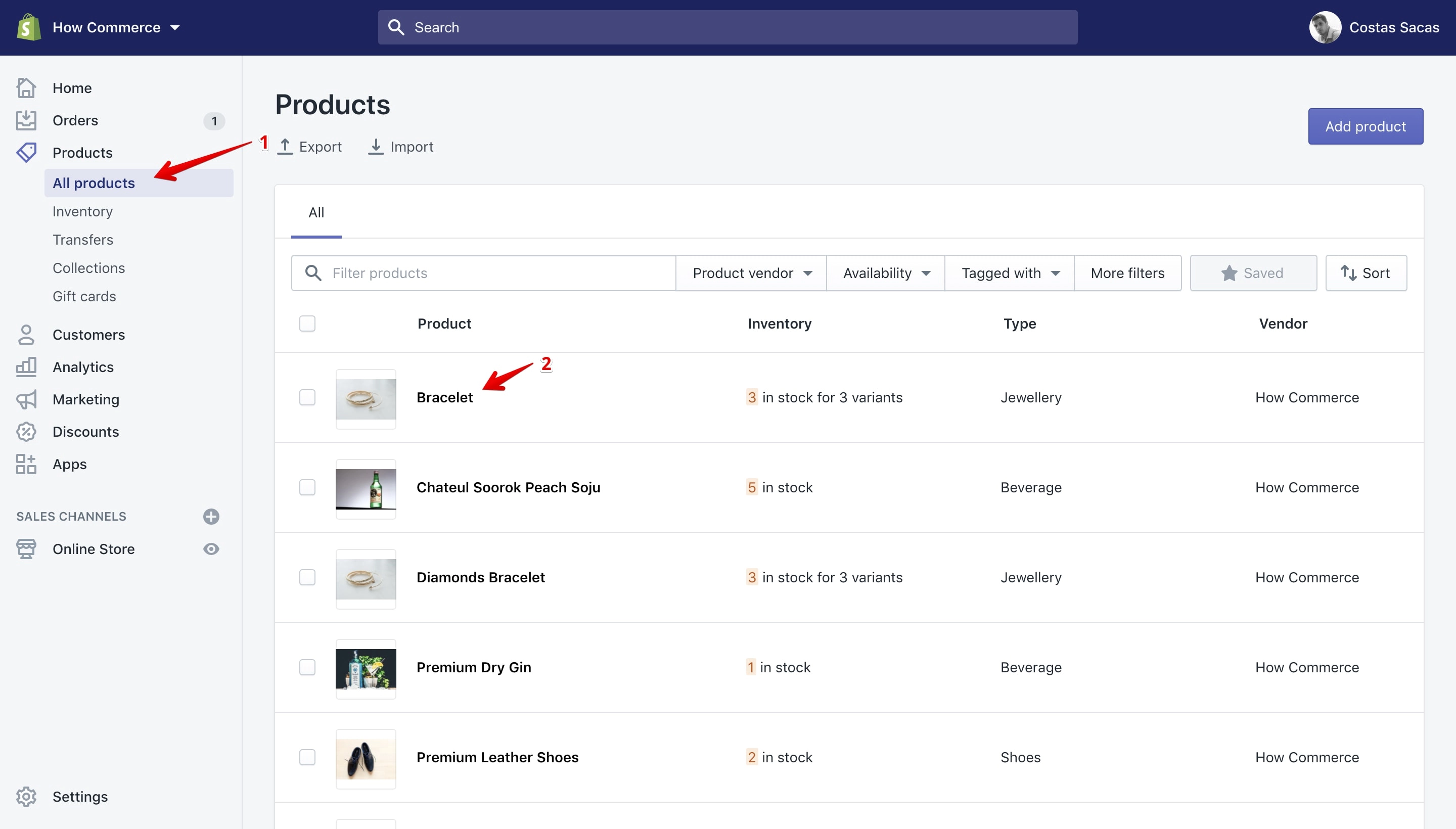This screenshot has height=829, width=1456.
Task: Click Costas Sacas profile avatar
Action: point(1325,27)
